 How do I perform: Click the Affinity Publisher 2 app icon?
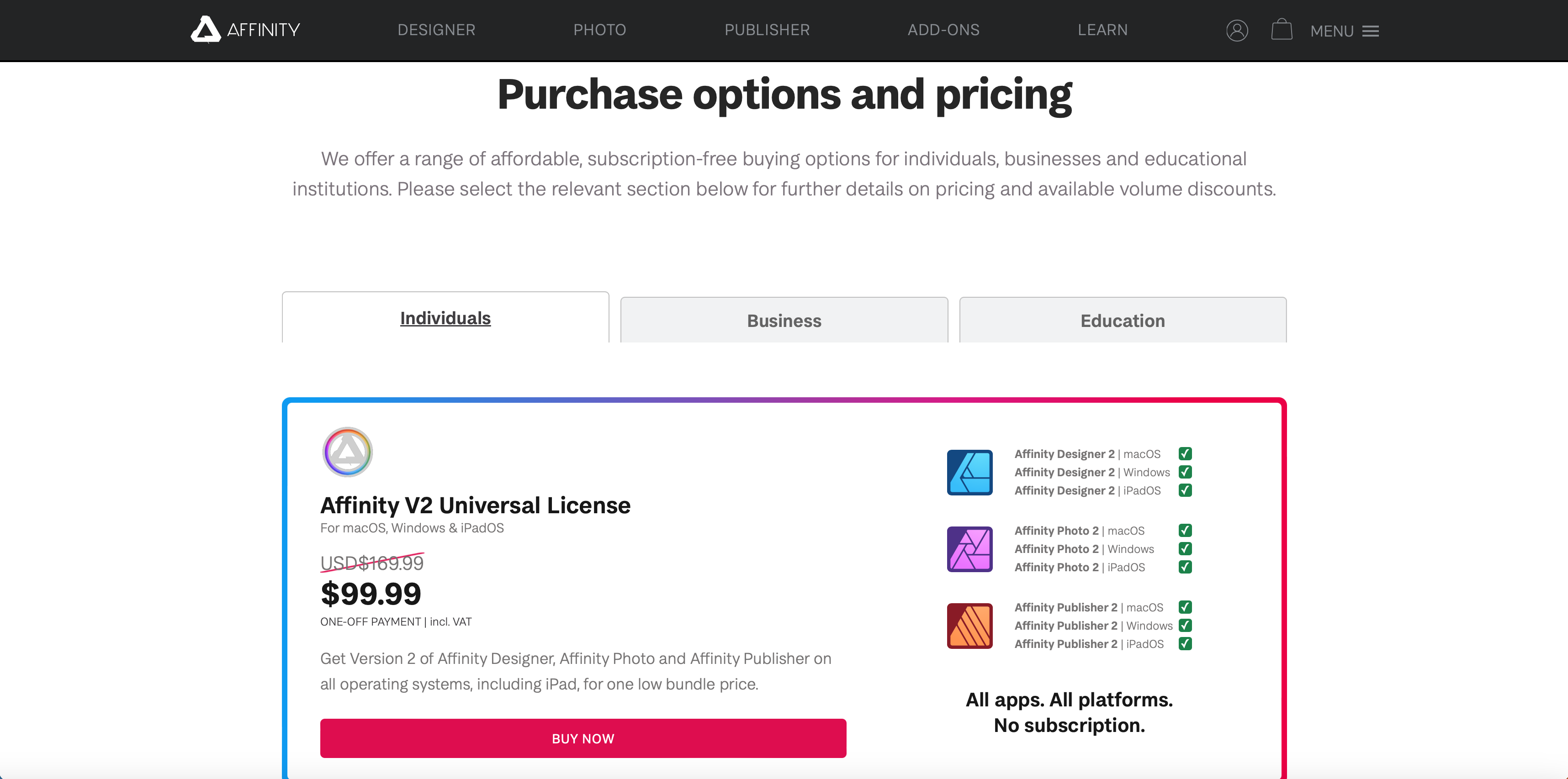[969, 626]
